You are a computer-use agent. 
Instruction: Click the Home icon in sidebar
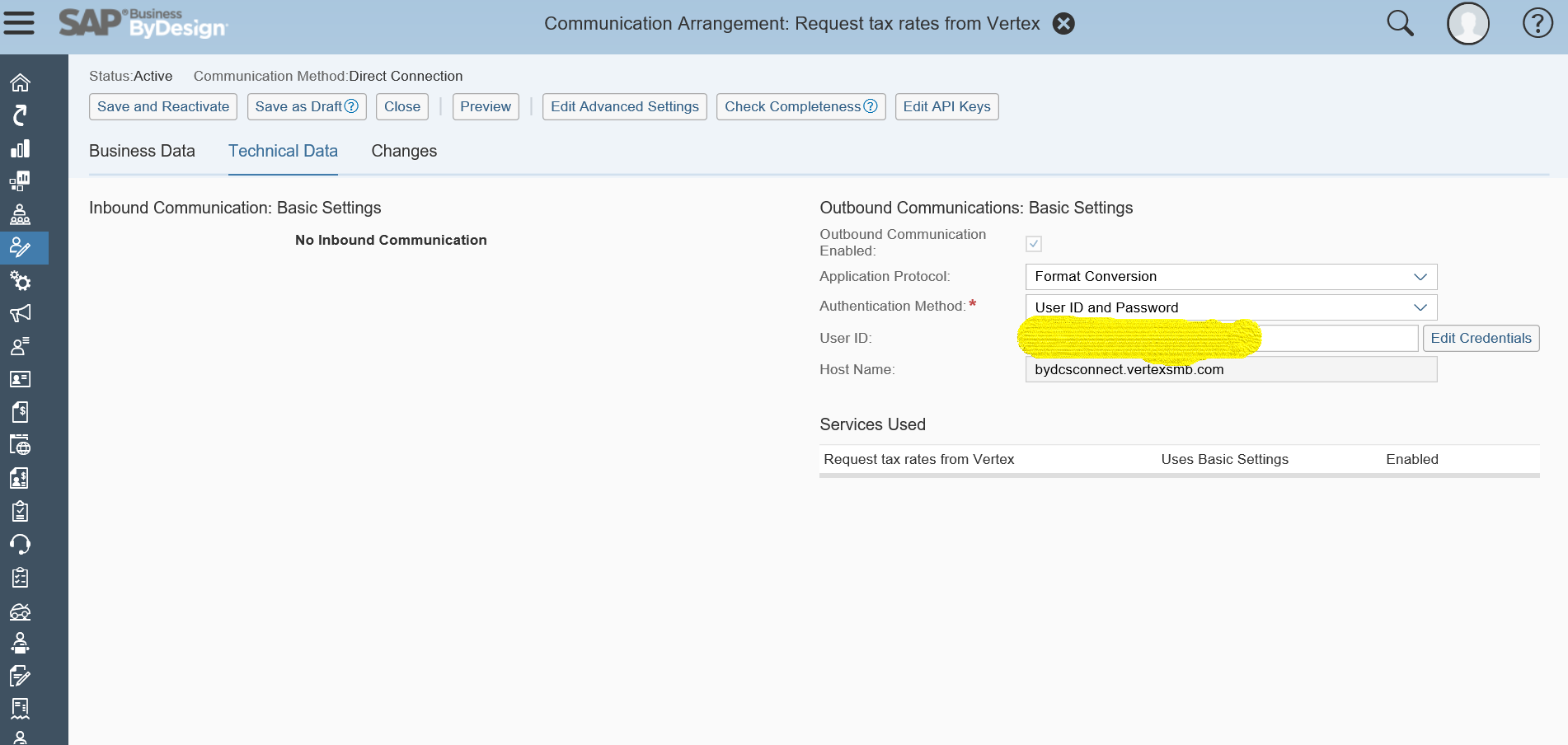click(x=20, y=82)
